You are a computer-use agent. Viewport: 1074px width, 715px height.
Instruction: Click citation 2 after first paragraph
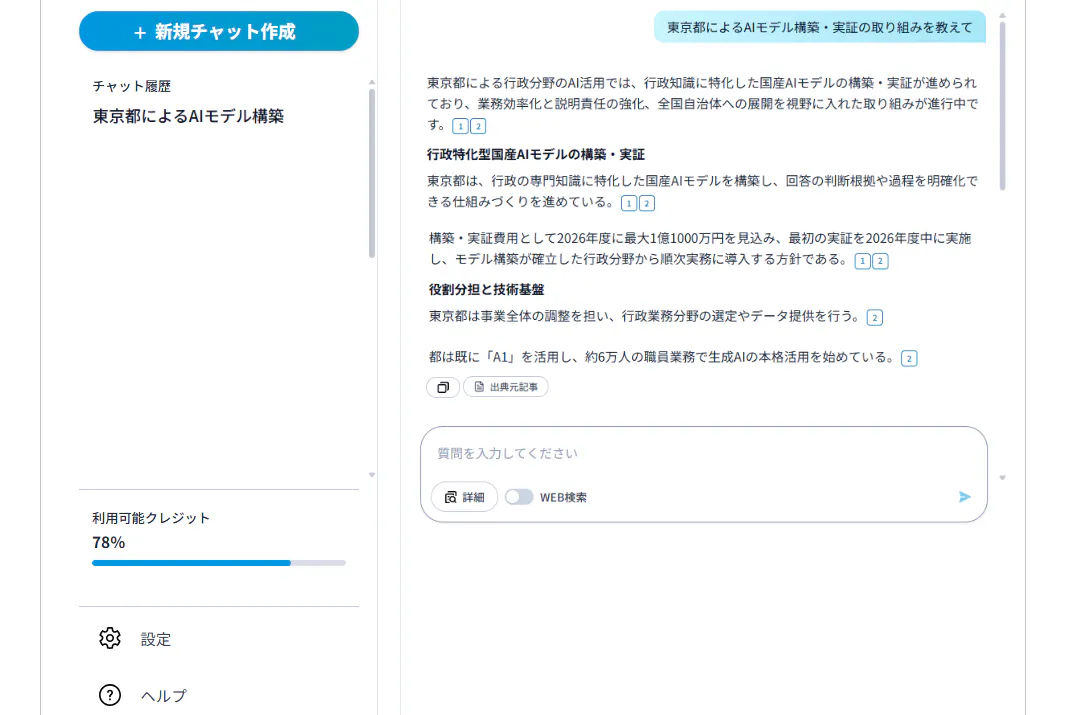tap(478, 126)
